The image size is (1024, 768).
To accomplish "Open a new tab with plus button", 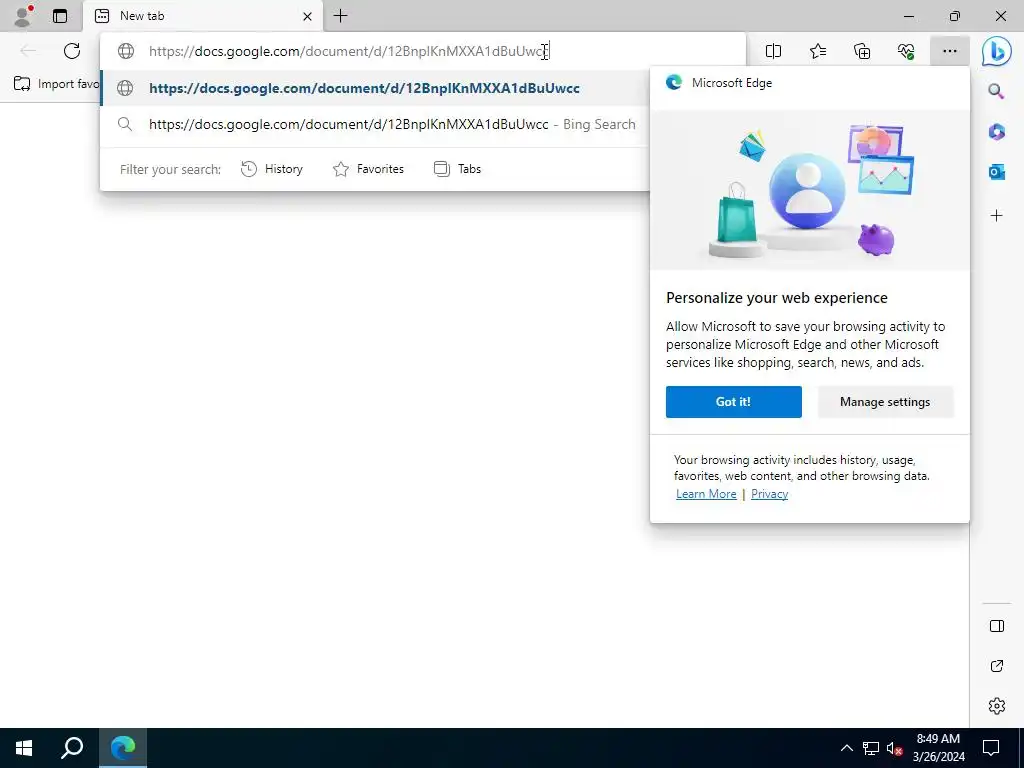I will (340, 16).
